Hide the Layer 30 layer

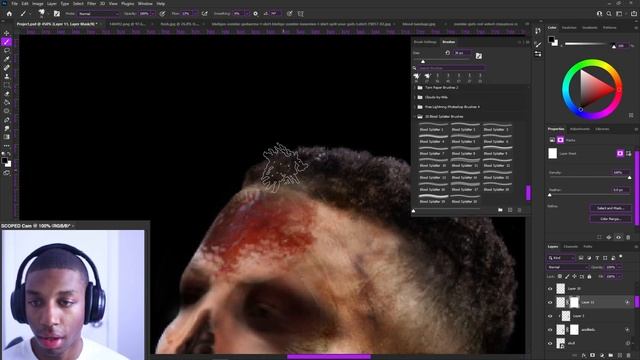(x=550, y=289)
